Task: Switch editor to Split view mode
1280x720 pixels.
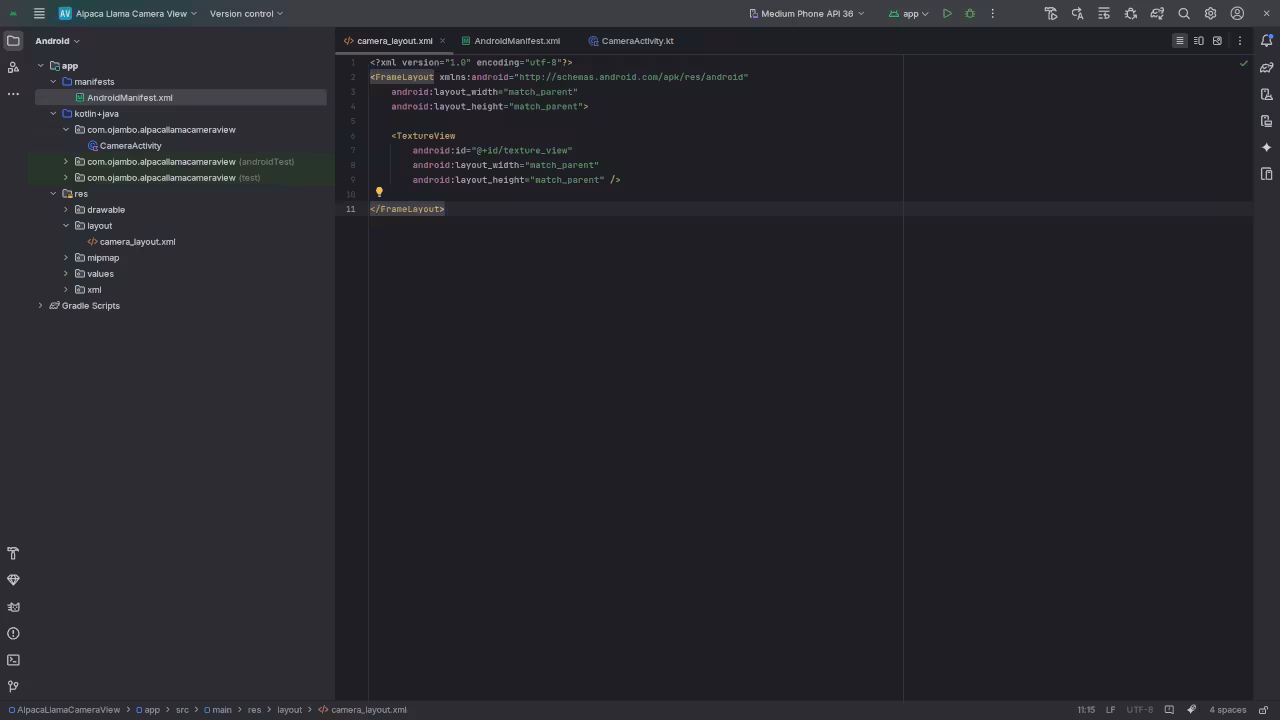Action: point(1198,41)
